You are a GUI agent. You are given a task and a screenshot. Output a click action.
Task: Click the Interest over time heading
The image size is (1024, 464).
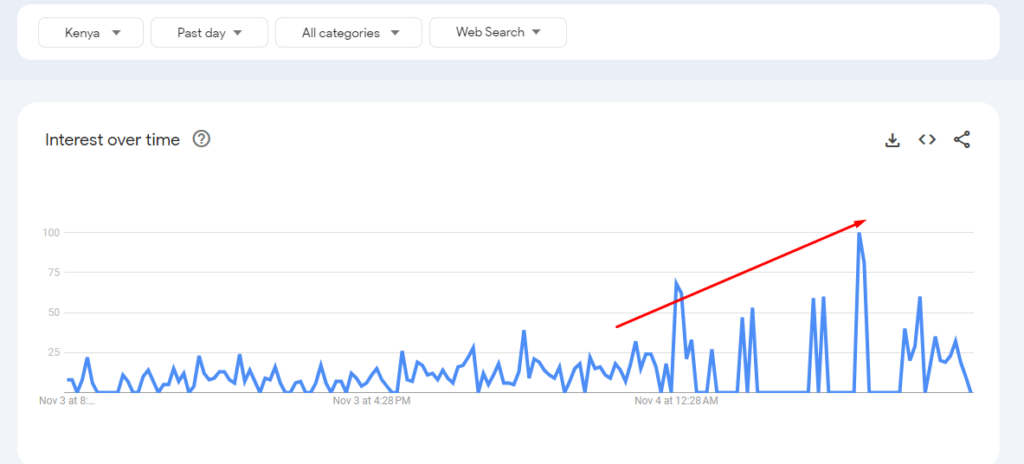(x=112, y=140)
